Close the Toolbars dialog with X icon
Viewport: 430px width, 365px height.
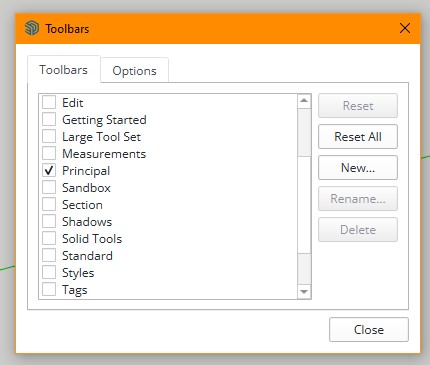(405, 28)
